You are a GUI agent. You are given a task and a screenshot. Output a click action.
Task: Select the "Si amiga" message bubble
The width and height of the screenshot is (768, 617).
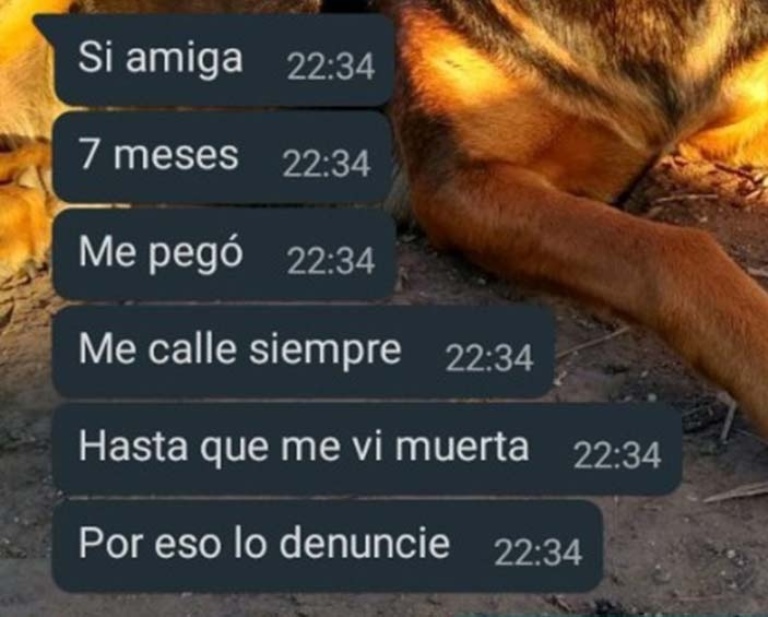[x=214, y=60]
